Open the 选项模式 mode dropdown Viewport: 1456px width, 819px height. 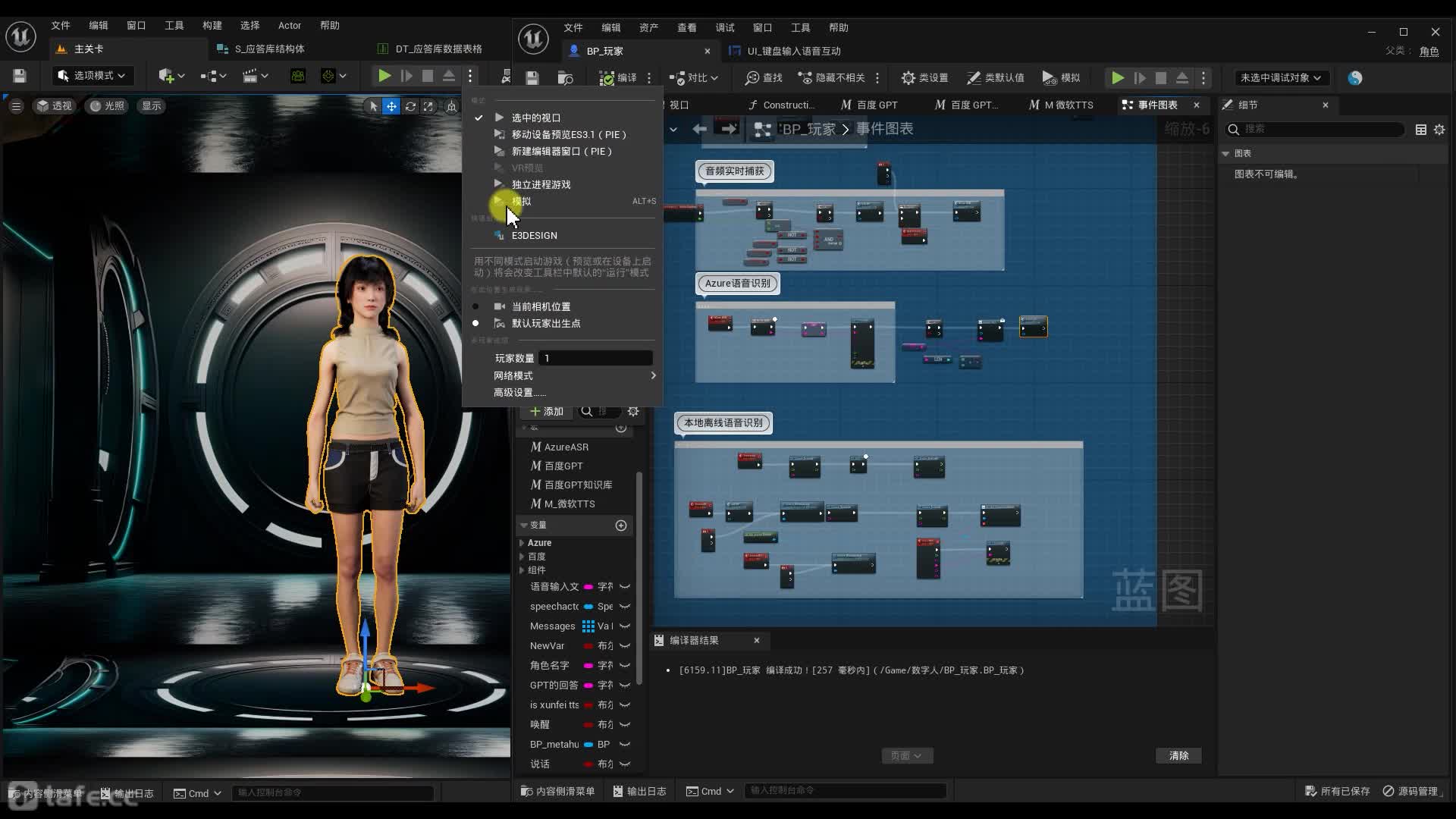[x=92, y=76]
